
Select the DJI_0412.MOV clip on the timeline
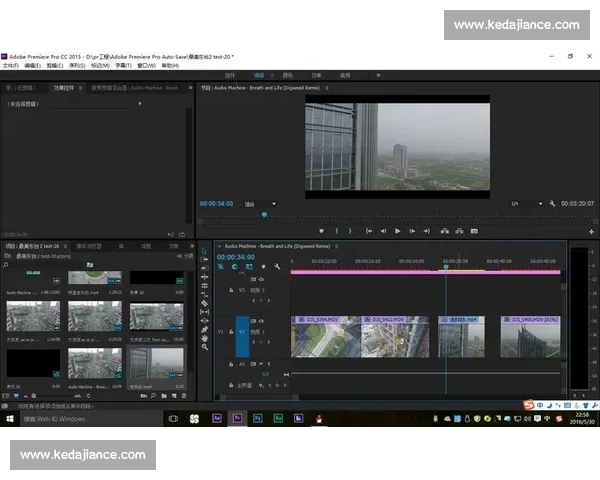tap(393, 337)
